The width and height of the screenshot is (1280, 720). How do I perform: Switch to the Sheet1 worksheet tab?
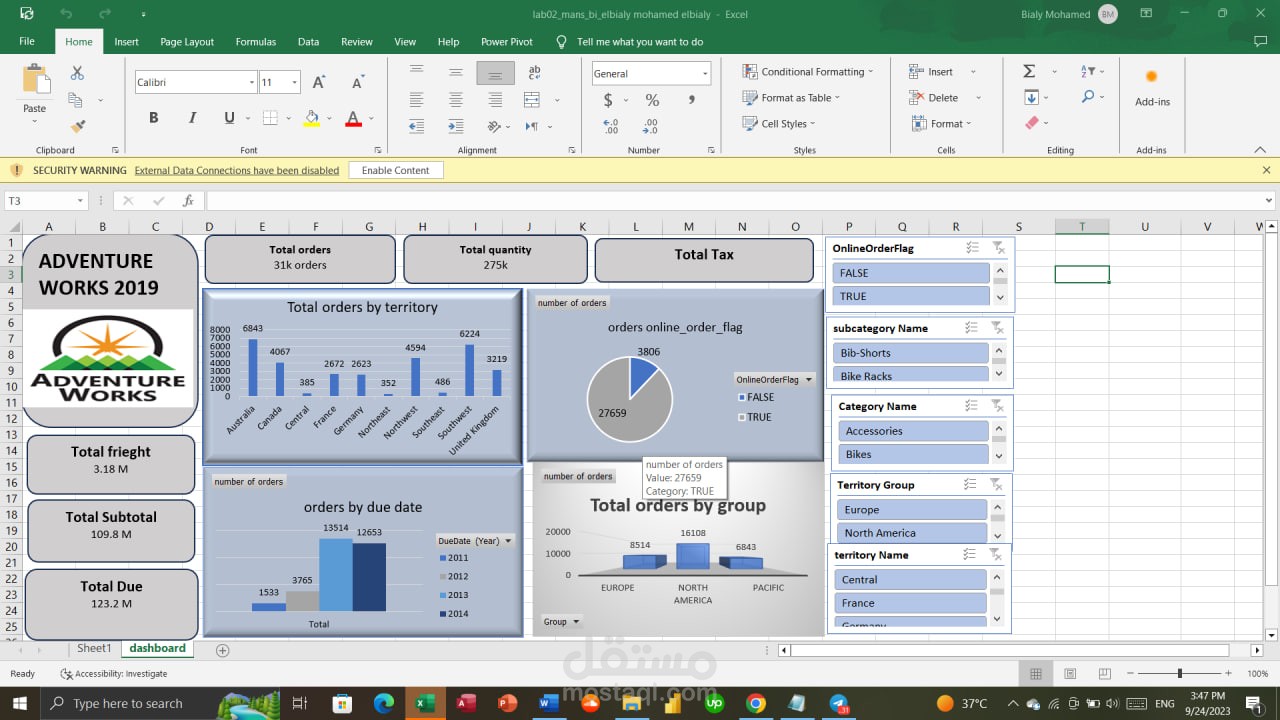pos(95,648)
